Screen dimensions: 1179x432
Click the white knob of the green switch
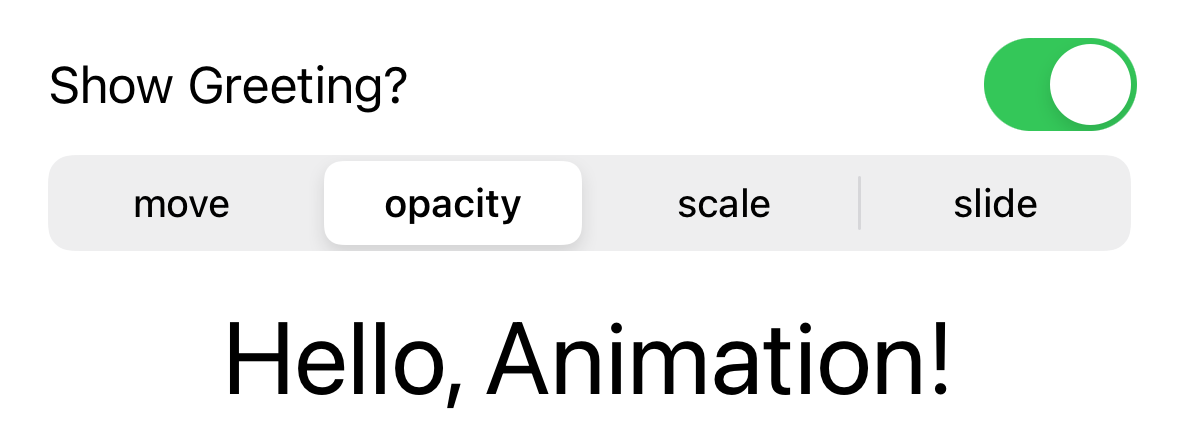(x=1090, y=84)
